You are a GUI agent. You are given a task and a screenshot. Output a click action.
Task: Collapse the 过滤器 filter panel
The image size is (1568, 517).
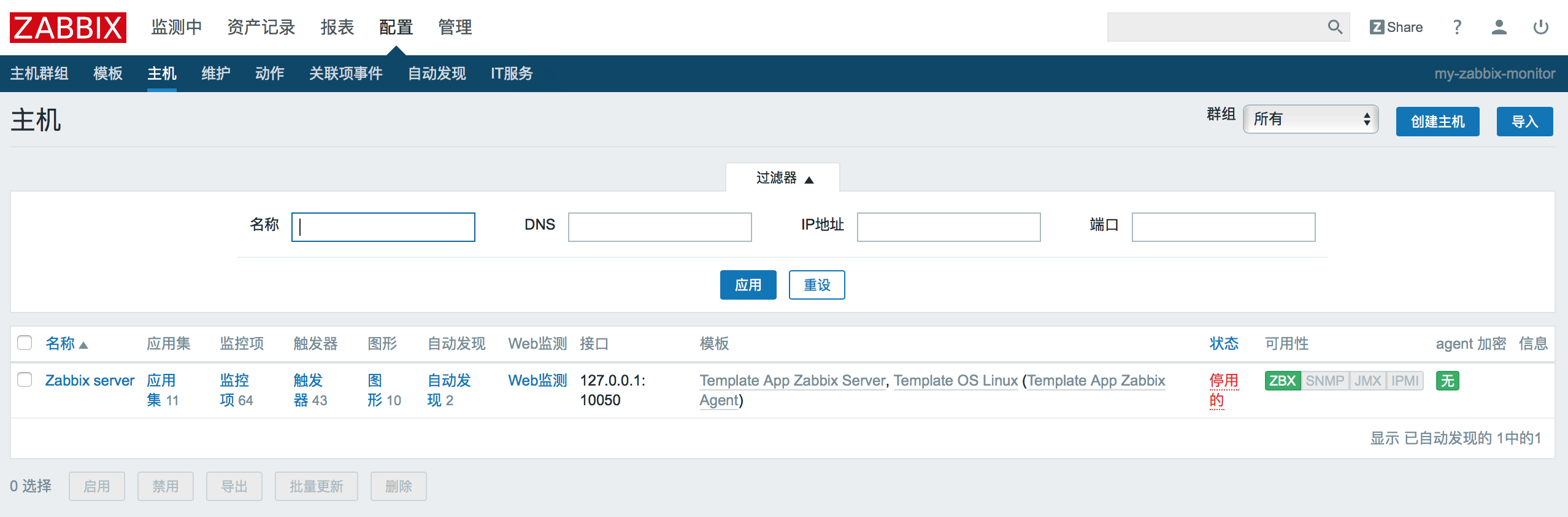(783, 178)
